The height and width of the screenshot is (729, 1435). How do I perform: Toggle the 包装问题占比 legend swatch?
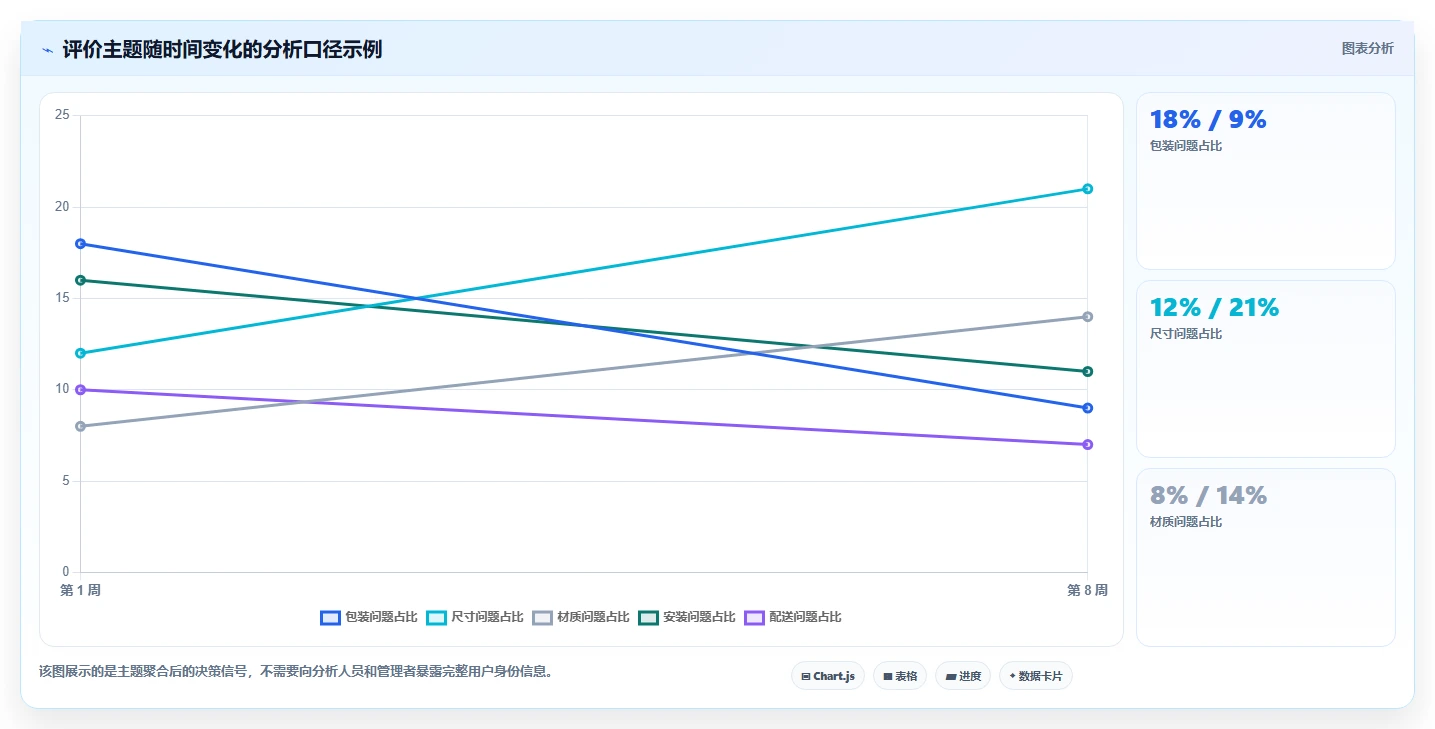click(x=331, y=617)
